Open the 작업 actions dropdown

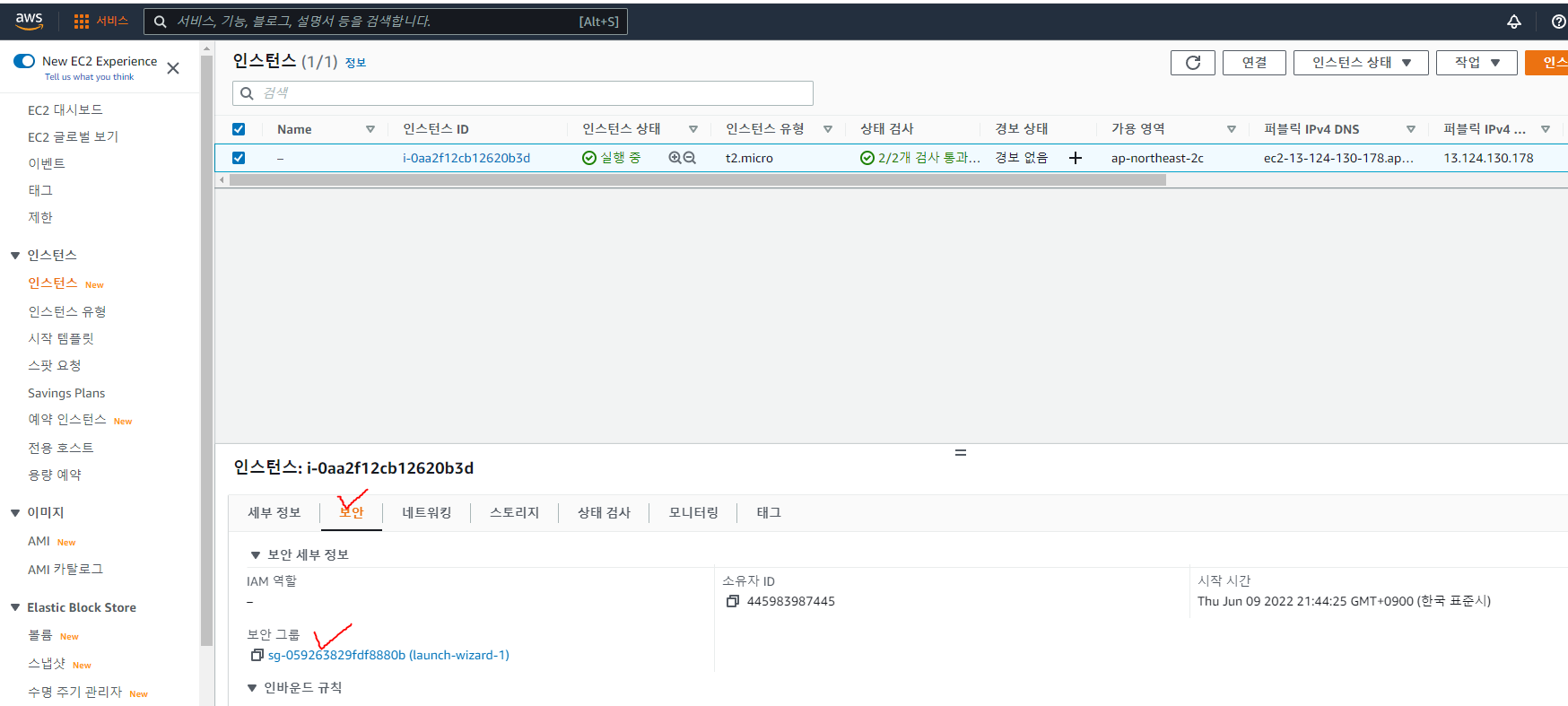coord(1477,63)
